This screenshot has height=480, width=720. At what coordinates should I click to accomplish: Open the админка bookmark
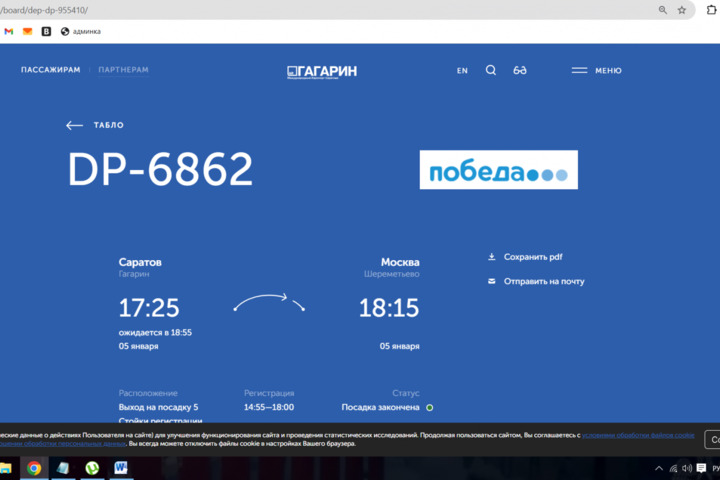80,31
